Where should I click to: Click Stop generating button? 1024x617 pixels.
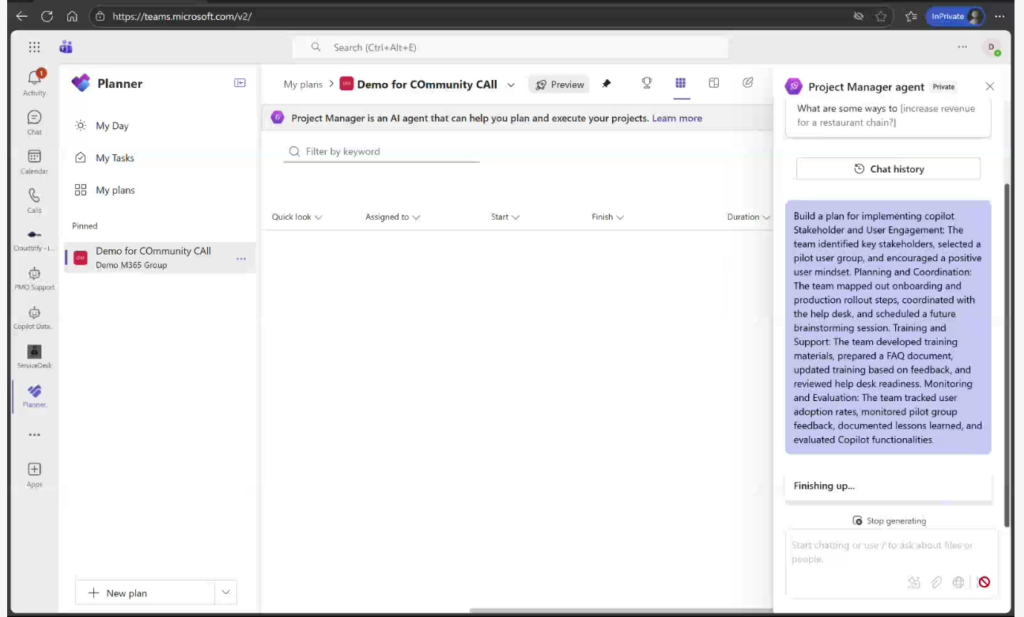coord(889,521)
